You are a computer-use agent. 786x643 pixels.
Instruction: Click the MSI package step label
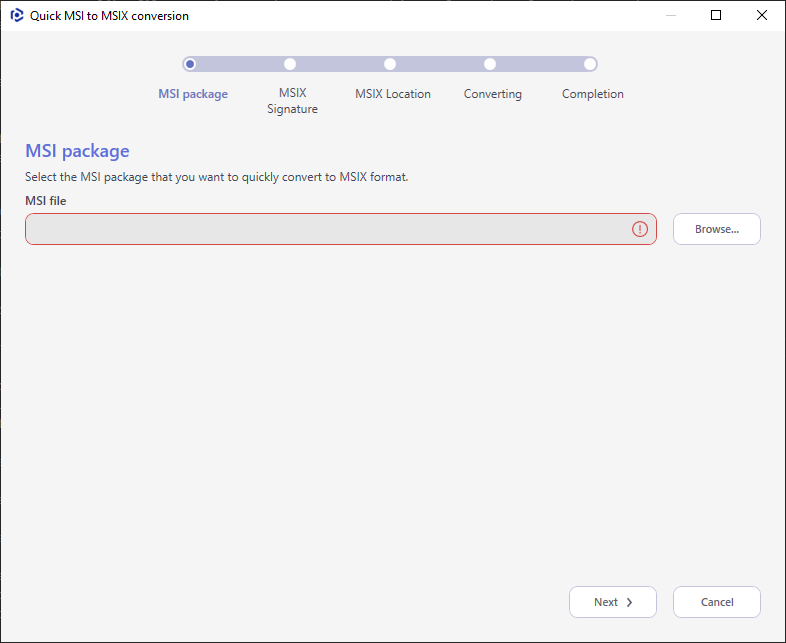(x=193, y=94)
